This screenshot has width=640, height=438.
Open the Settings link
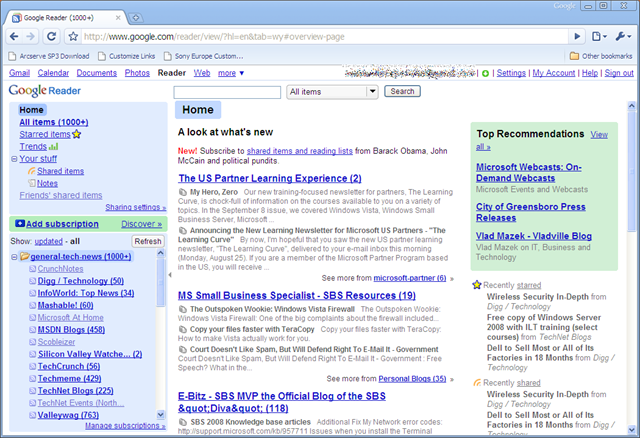pos(511,73)
